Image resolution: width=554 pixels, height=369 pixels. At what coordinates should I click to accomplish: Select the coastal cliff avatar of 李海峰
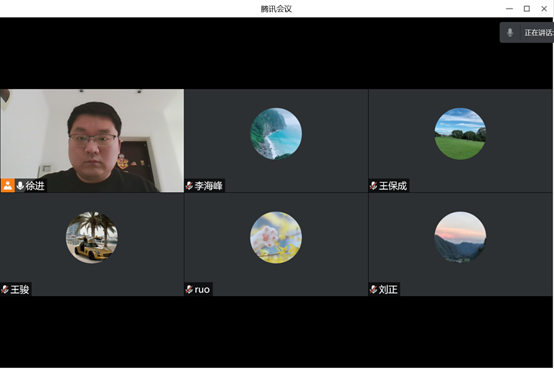click(x=276, y=134)
